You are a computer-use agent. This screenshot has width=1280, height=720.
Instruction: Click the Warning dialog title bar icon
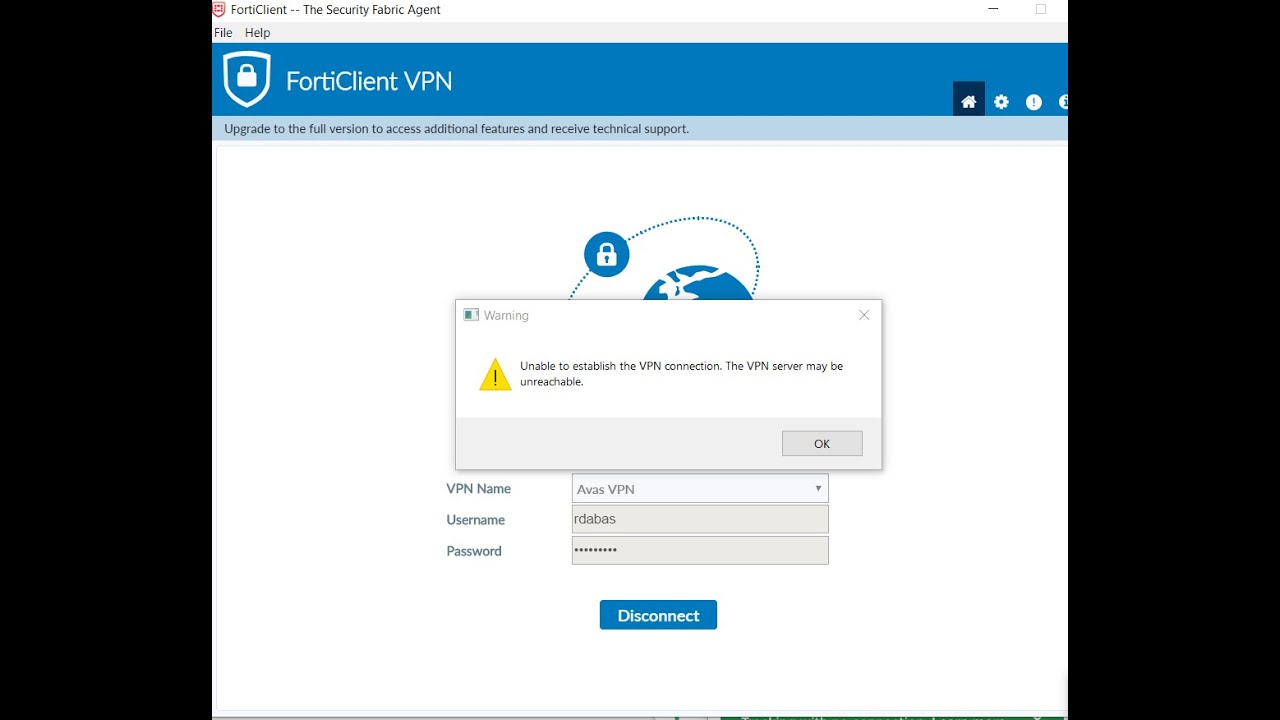[x=471, y=314]
